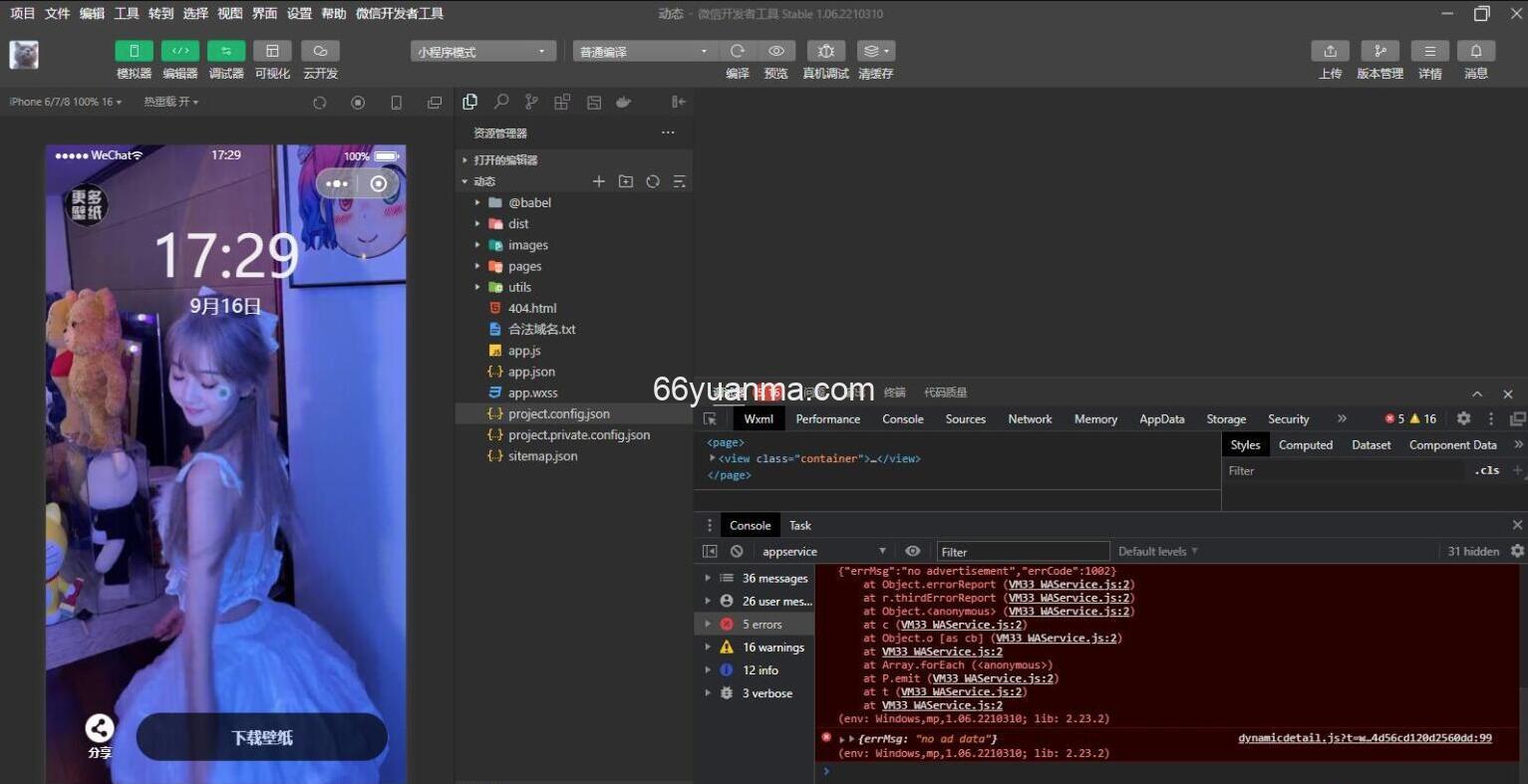Click the console Filter input field
1528x784 pixels.
click(1022, 552)
